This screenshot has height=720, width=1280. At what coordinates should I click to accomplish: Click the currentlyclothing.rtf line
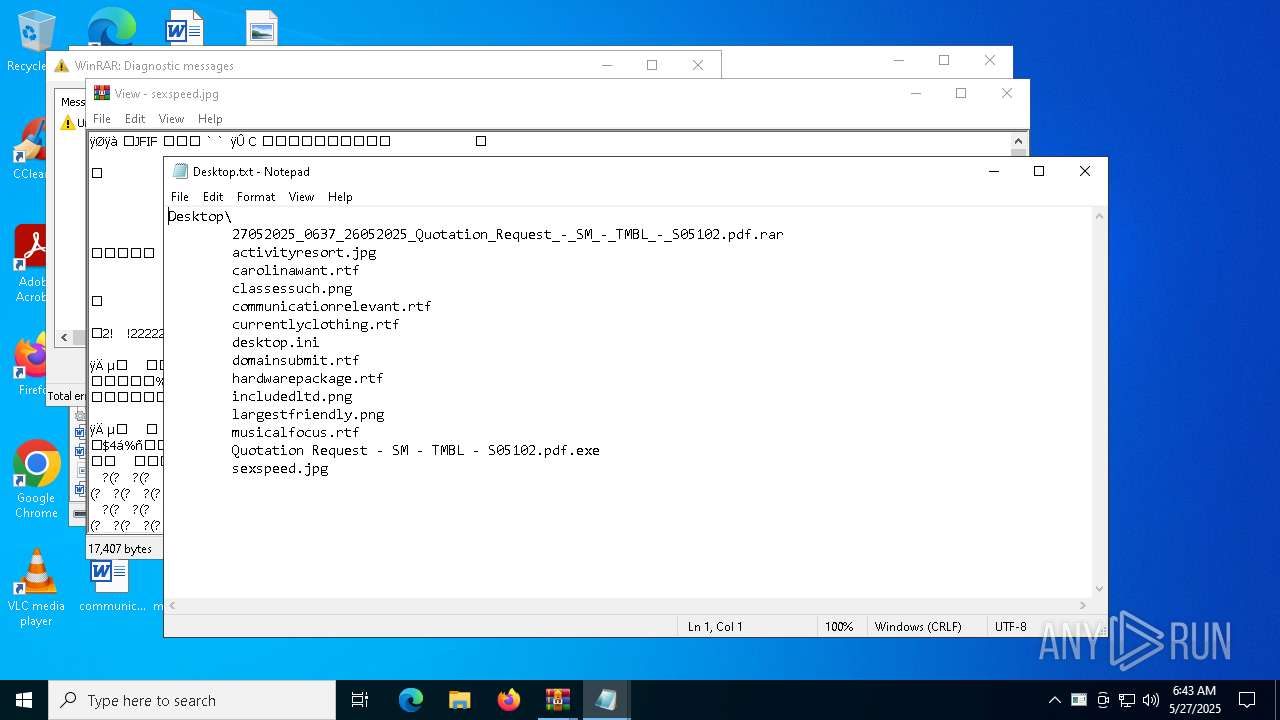316,324
